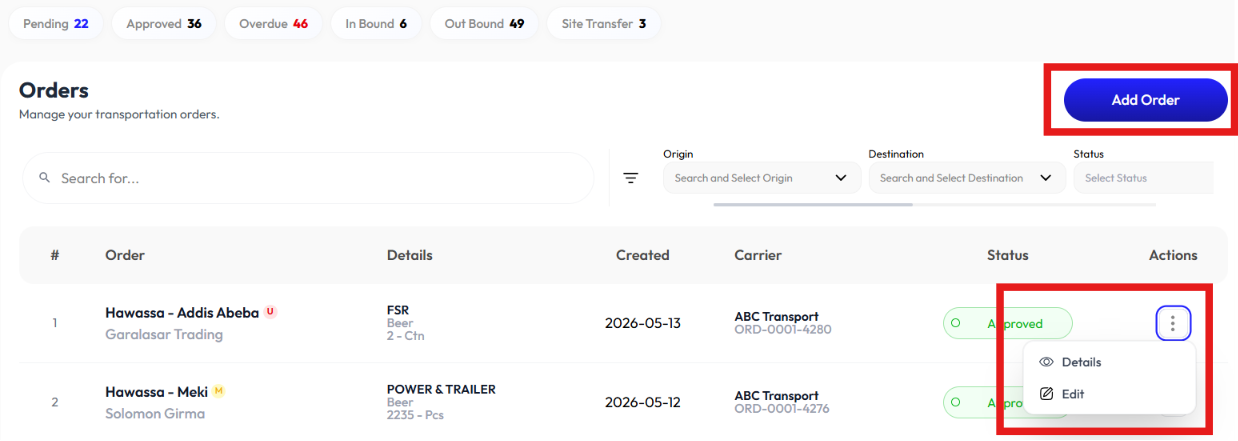Click the Add Order button
The width and height of the screenshot is (1238, 441).
[1146, 100]
